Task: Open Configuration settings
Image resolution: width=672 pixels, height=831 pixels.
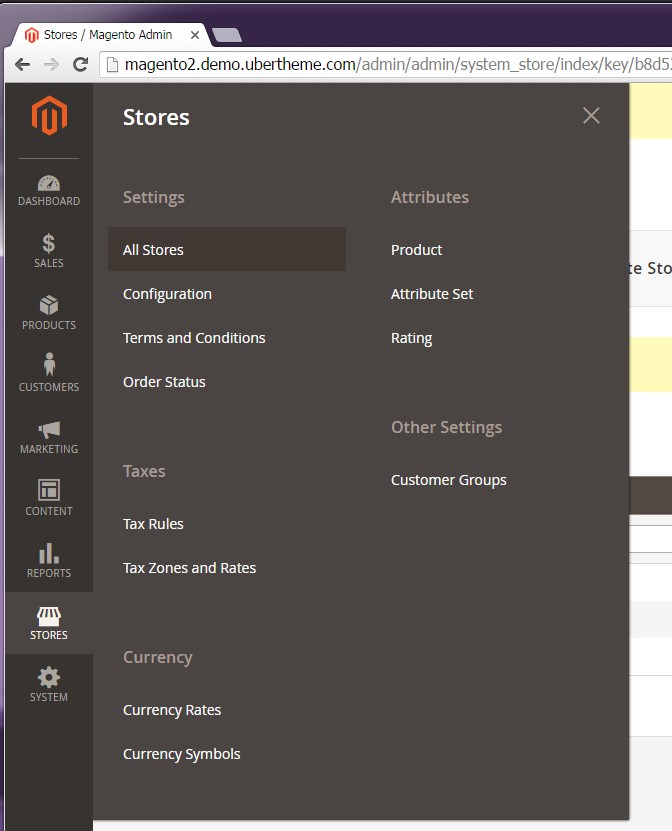Action: (x=167, y=294)
